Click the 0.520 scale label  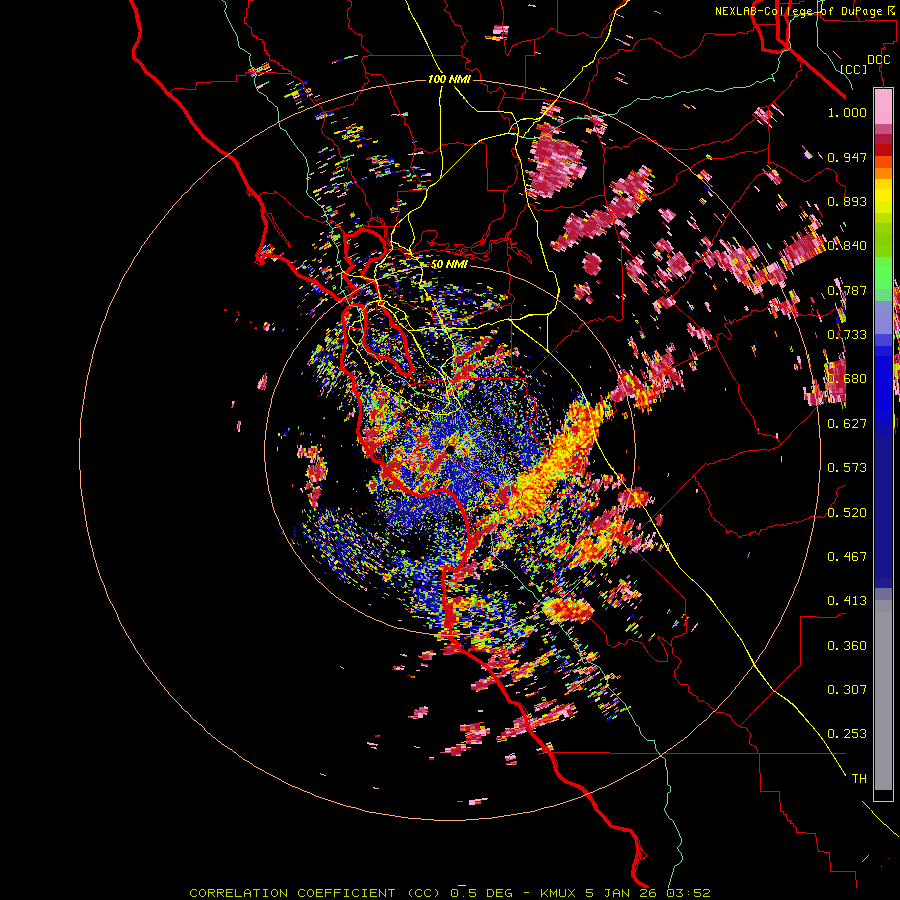point(847,513)
